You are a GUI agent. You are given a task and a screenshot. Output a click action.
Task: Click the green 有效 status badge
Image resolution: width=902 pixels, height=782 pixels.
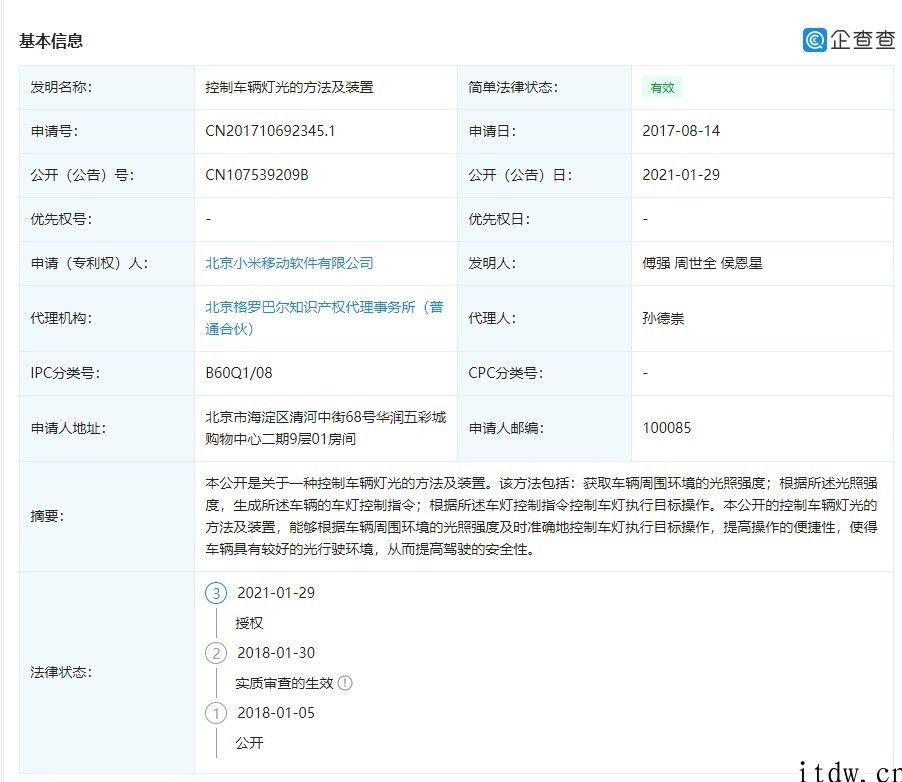[x=662, y=87]
